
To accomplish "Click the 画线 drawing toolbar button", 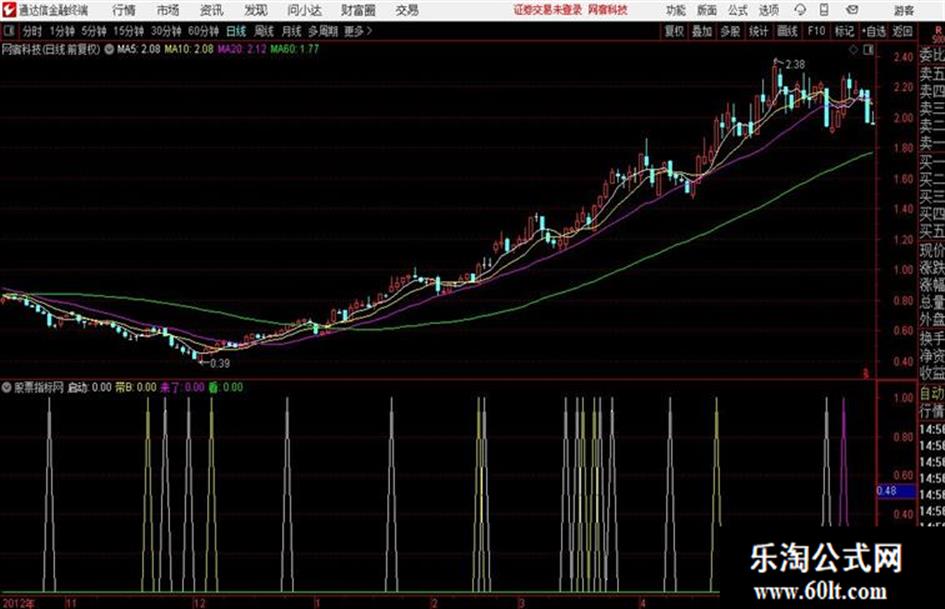I will pyautogui.click(x=787, y=31).
